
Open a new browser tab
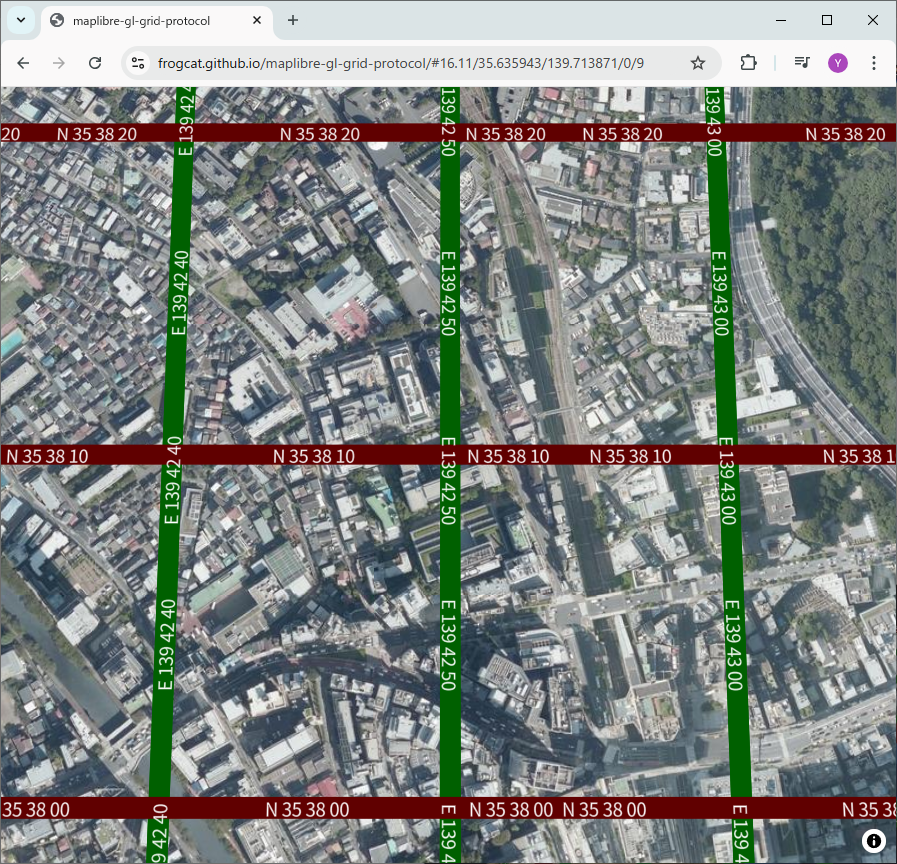coord(293,21)
